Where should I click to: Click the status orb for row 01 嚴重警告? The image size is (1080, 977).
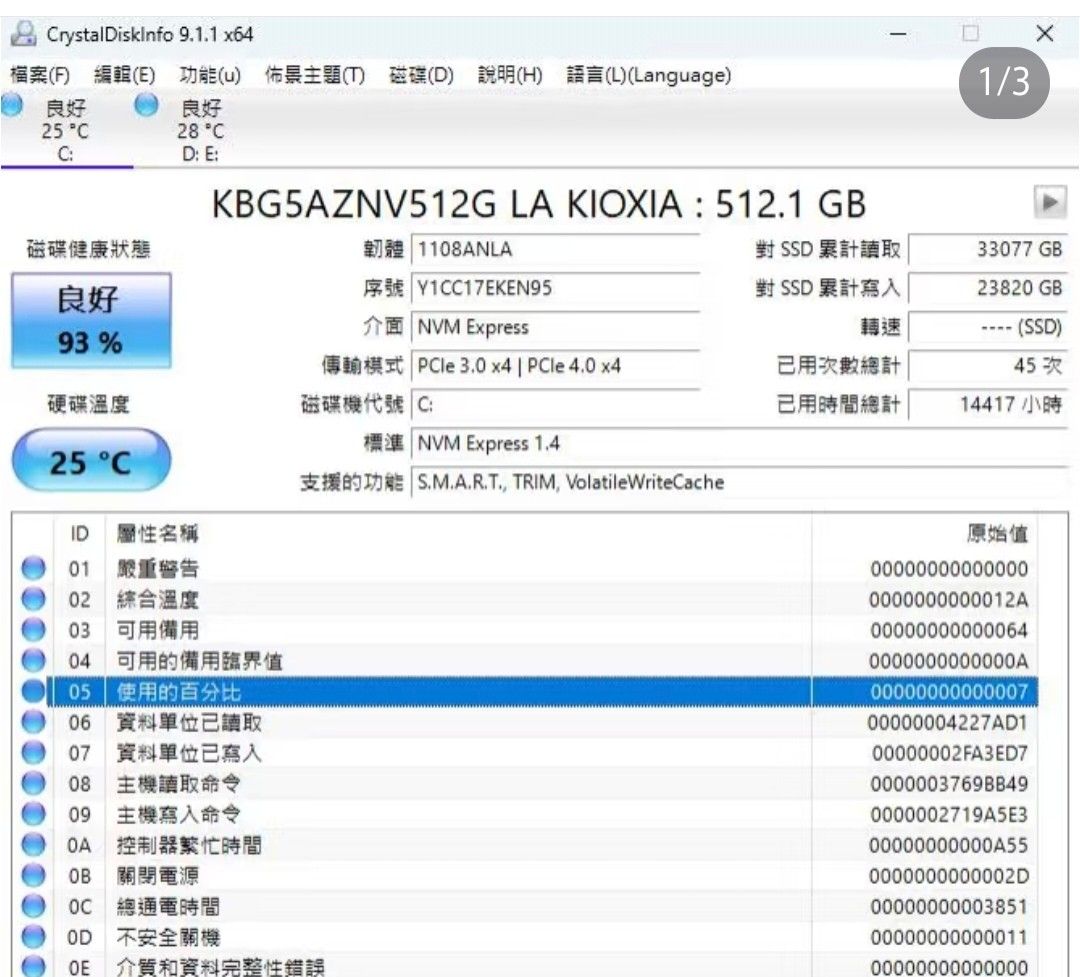pos(33,568)
